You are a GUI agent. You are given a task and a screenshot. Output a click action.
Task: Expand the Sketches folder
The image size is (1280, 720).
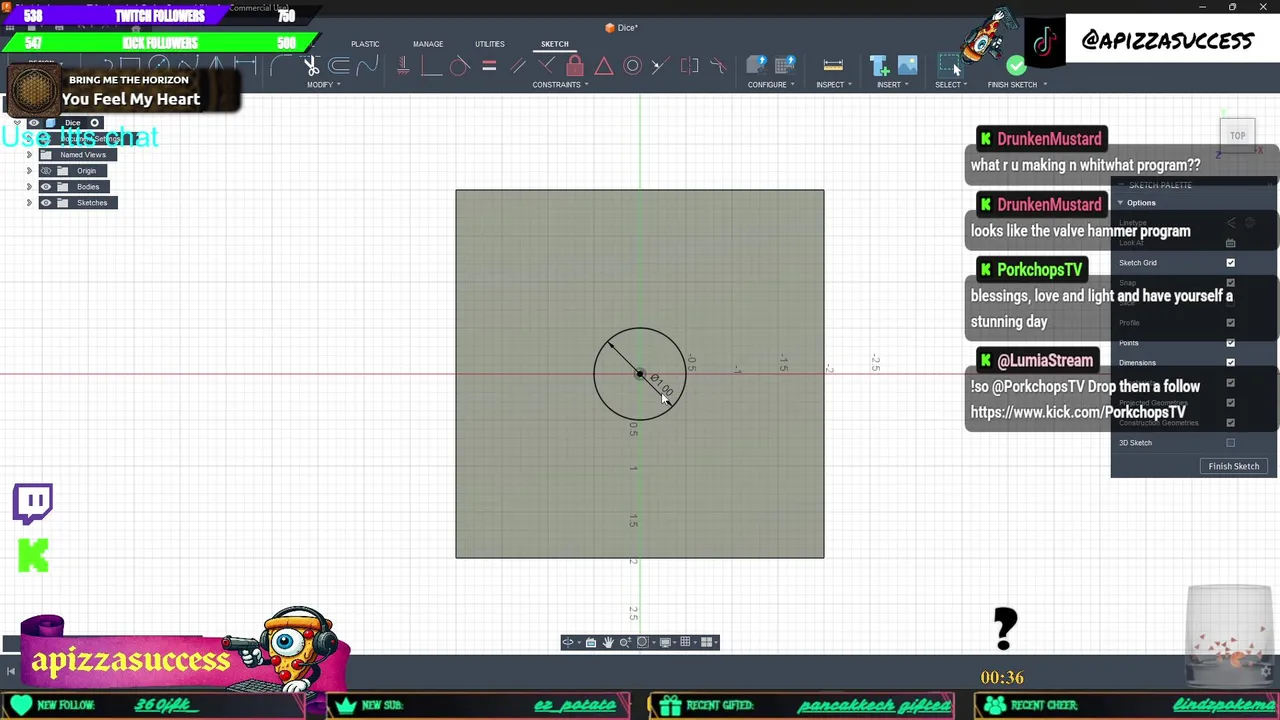coord(29,203)
